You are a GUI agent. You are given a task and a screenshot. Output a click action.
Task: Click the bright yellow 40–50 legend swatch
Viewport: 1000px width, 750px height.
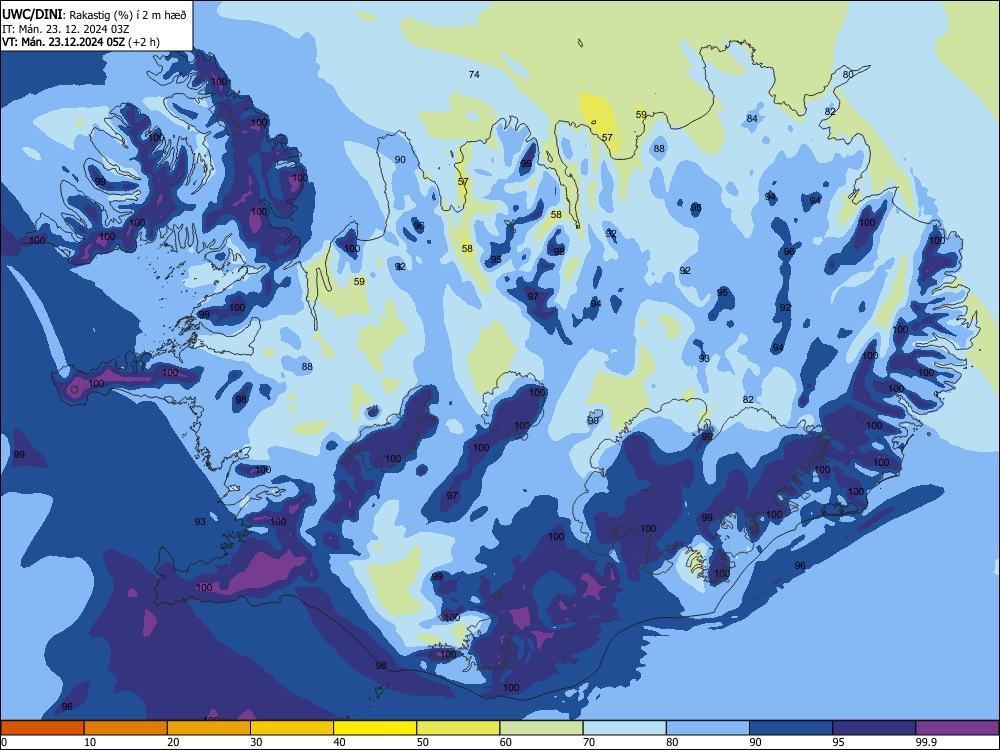[x=375, y=728]
